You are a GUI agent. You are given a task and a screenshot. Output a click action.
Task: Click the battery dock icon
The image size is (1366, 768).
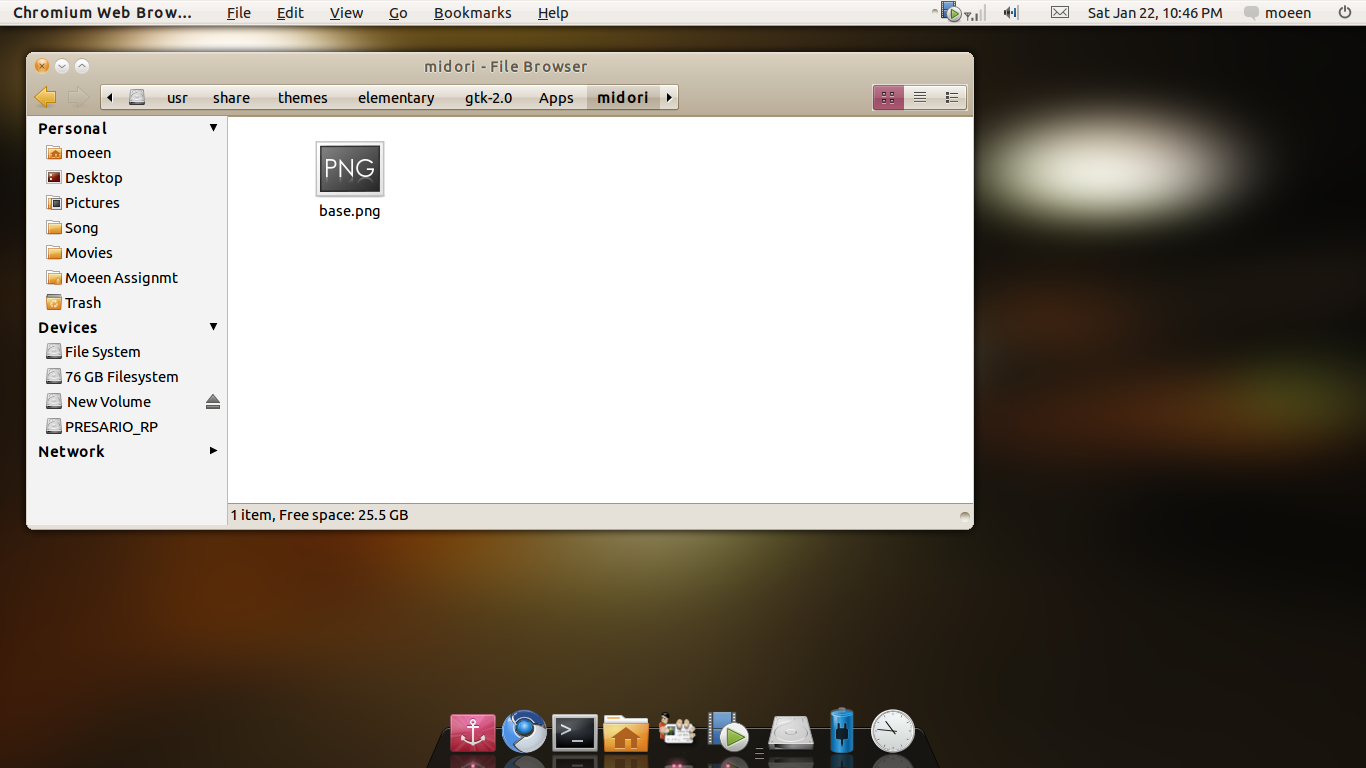(x=842, y=730)
